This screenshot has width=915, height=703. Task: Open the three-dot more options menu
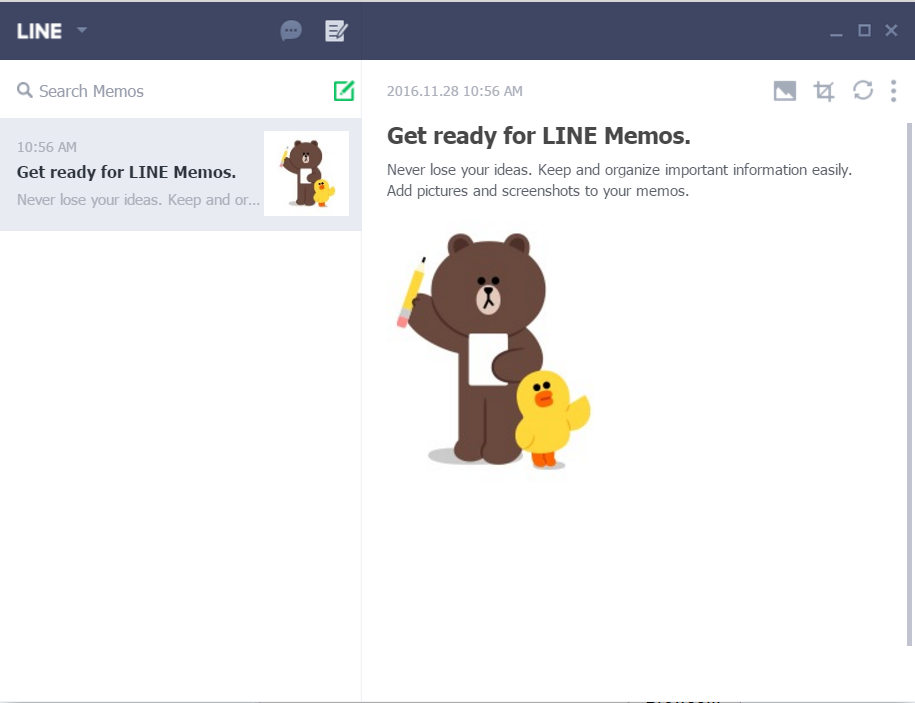pos(893,91)
